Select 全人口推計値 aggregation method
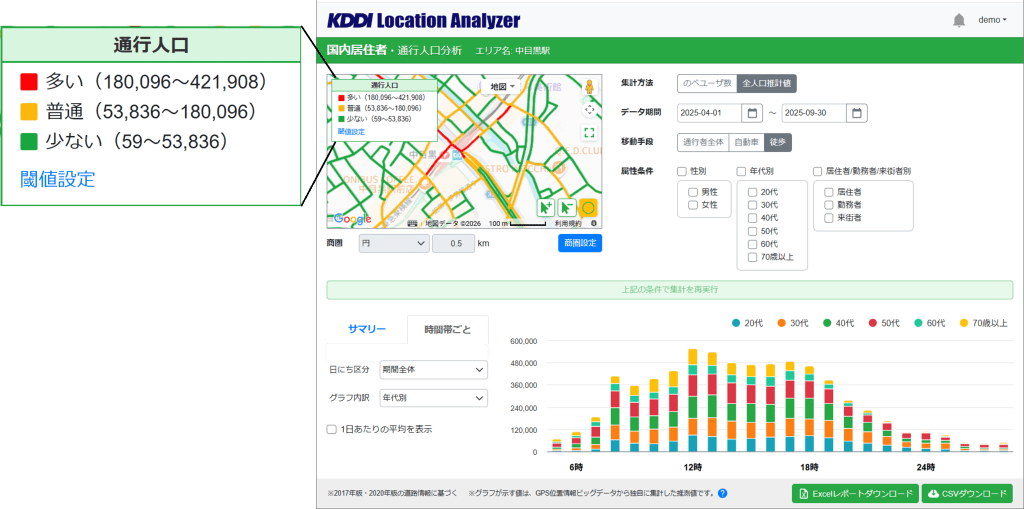This screenshot has width=1024, height=509. click(767, 84)
